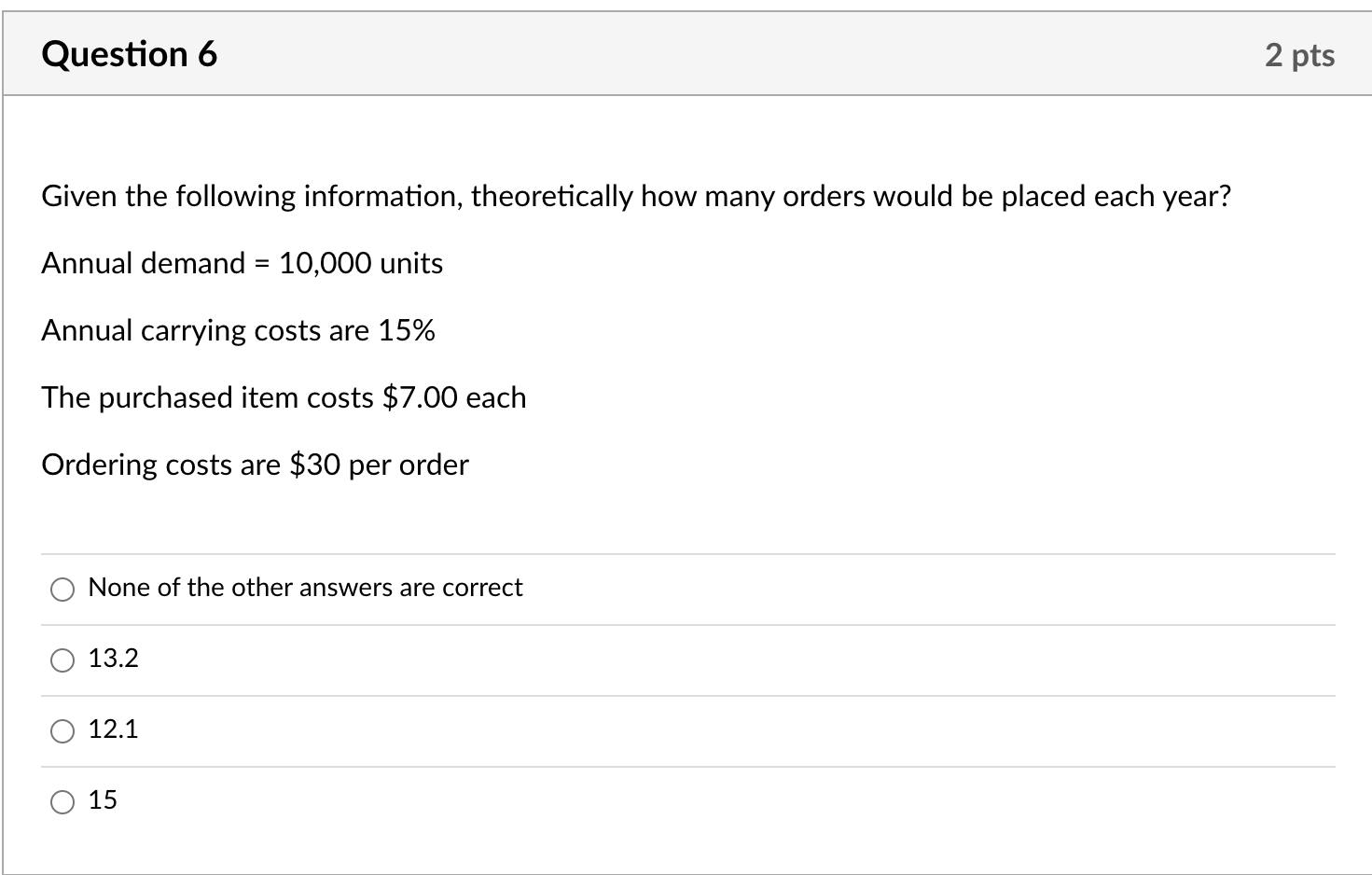Click the "2 pts" label
Screen dimensions: 1372x875
[x=1300, y=56]
